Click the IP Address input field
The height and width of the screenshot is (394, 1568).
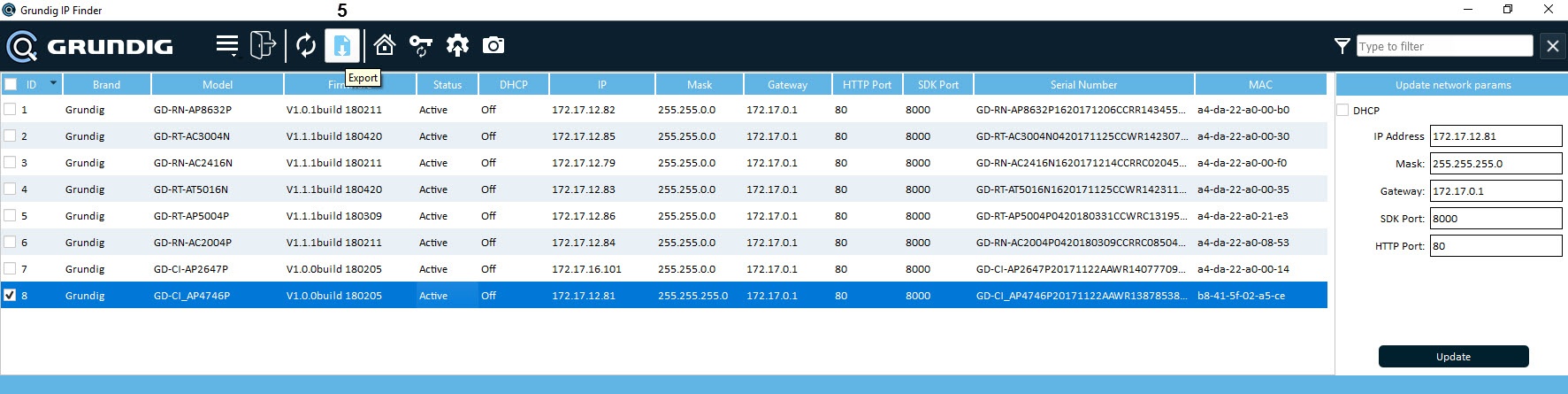coord(1495,136)
